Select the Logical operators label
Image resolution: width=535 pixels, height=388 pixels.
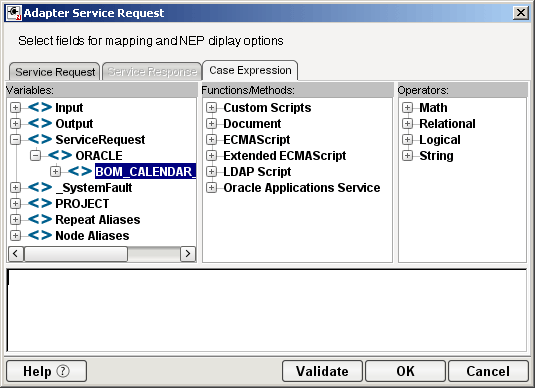pyautogui.click(x=440, y=139)
